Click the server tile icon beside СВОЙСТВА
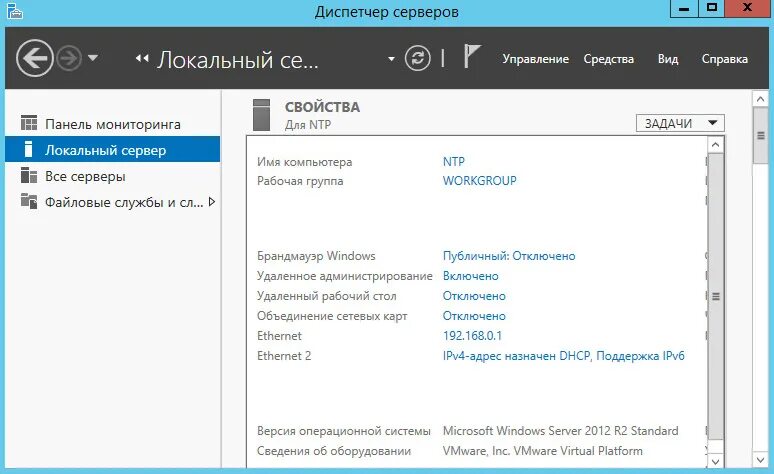Viewport: 774px width, 474px height. [x=261, y=115]
